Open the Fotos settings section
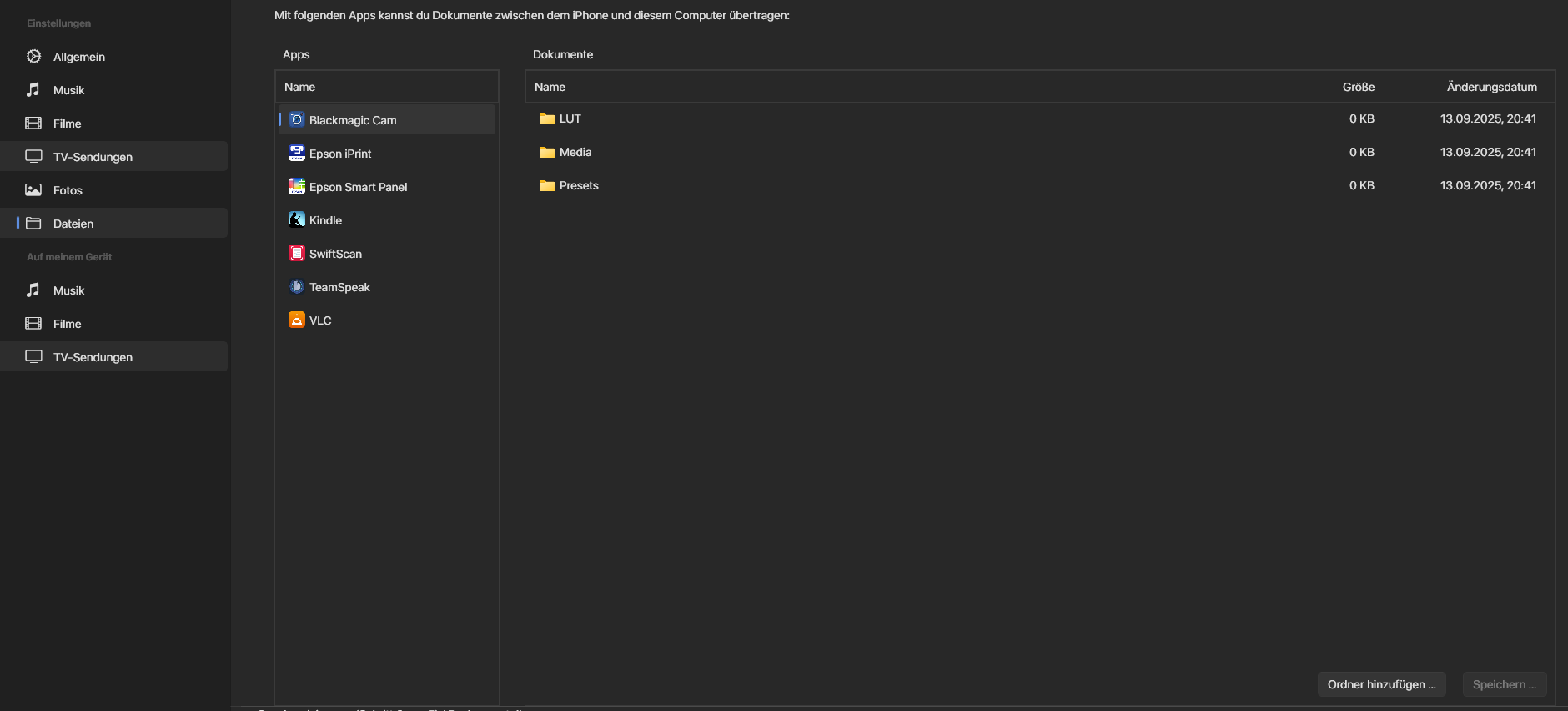The height and width of the screenshot is (711, 1568). (114, 190)
